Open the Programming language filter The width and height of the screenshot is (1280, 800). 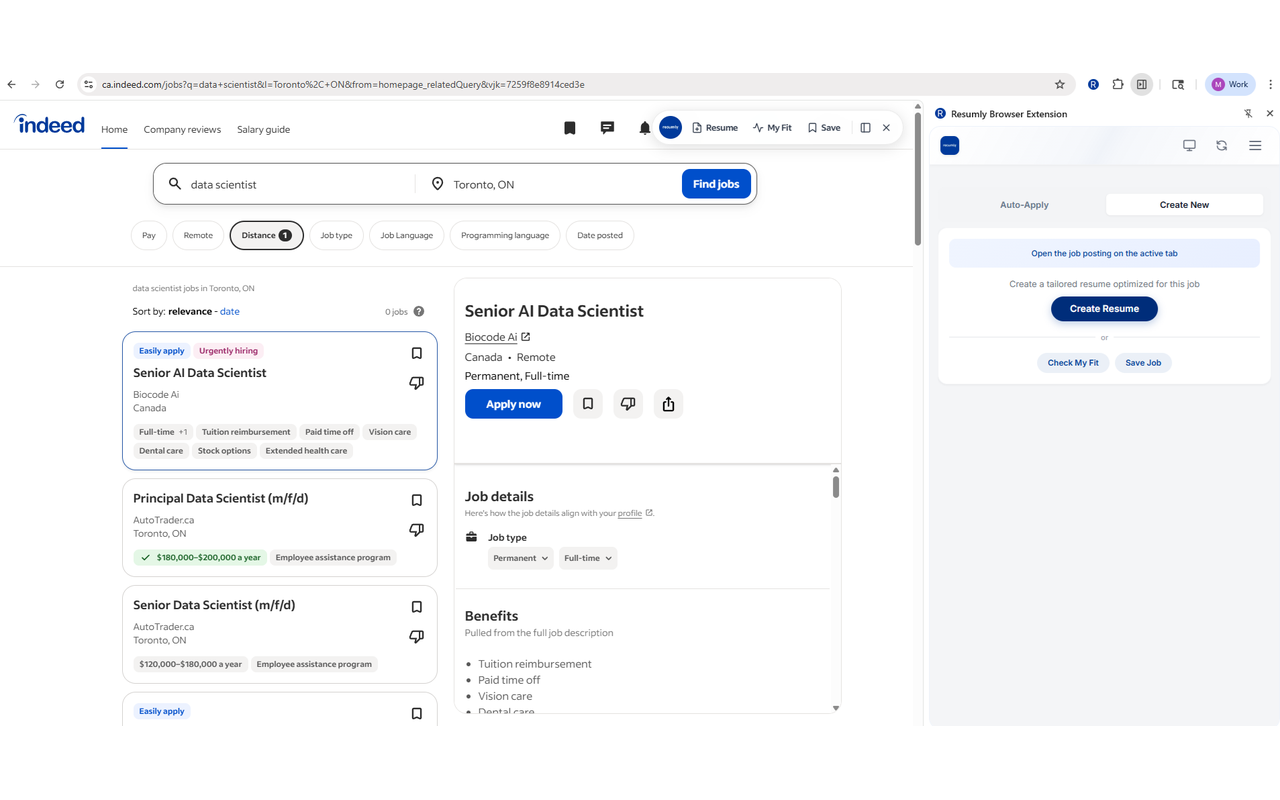pos(505,235)
